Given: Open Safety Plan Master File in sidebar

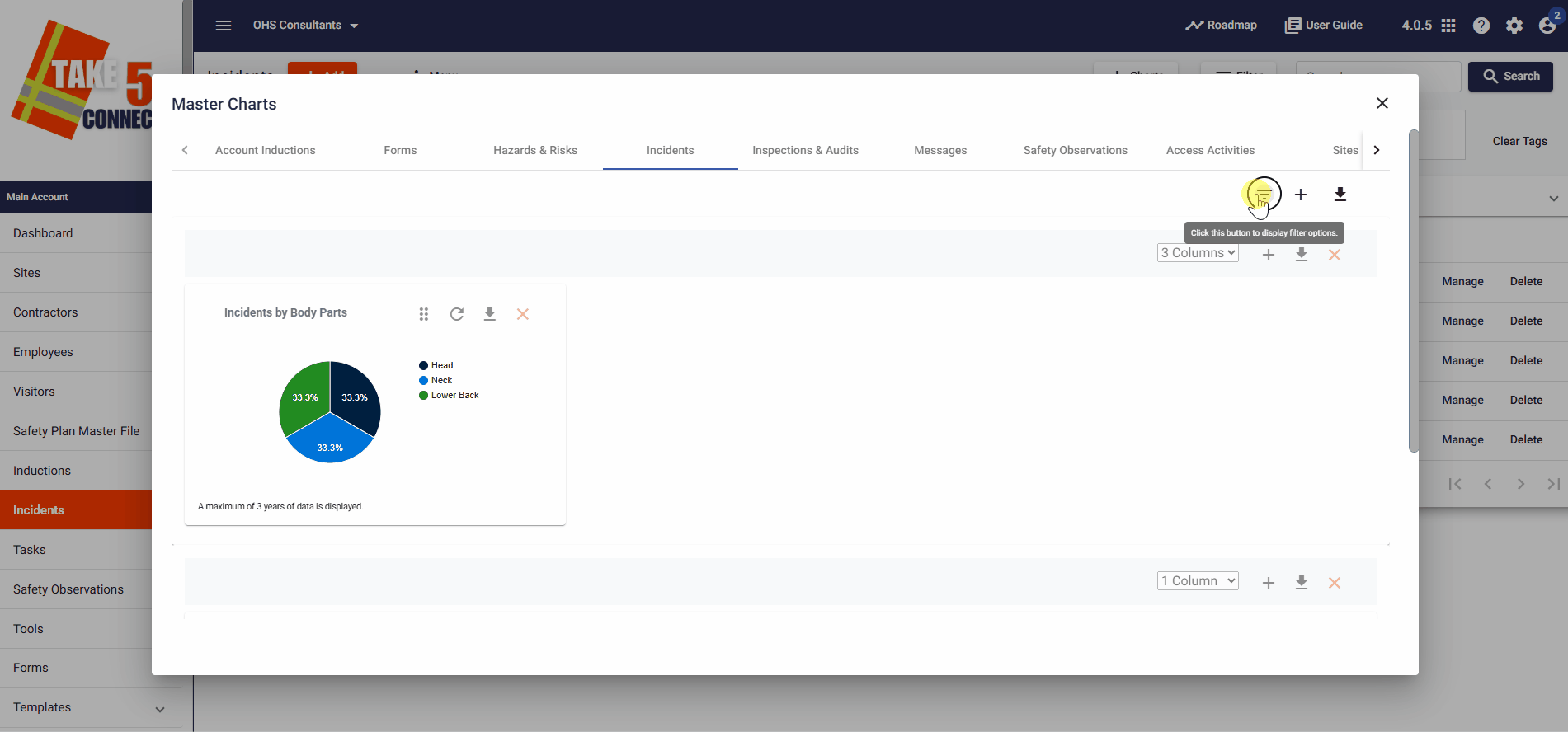Looking at the screenshot, I should (76, 431).
